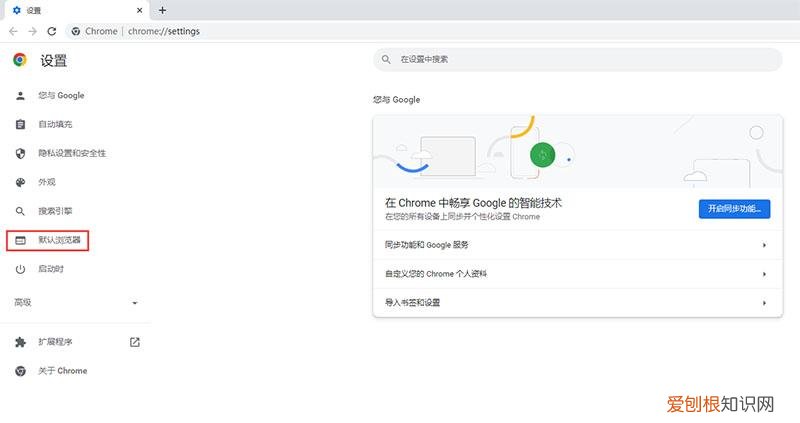Click the blue 开启同步功能 button
Image resolution: width=800 pixels, height=423 pixels.
734,209
